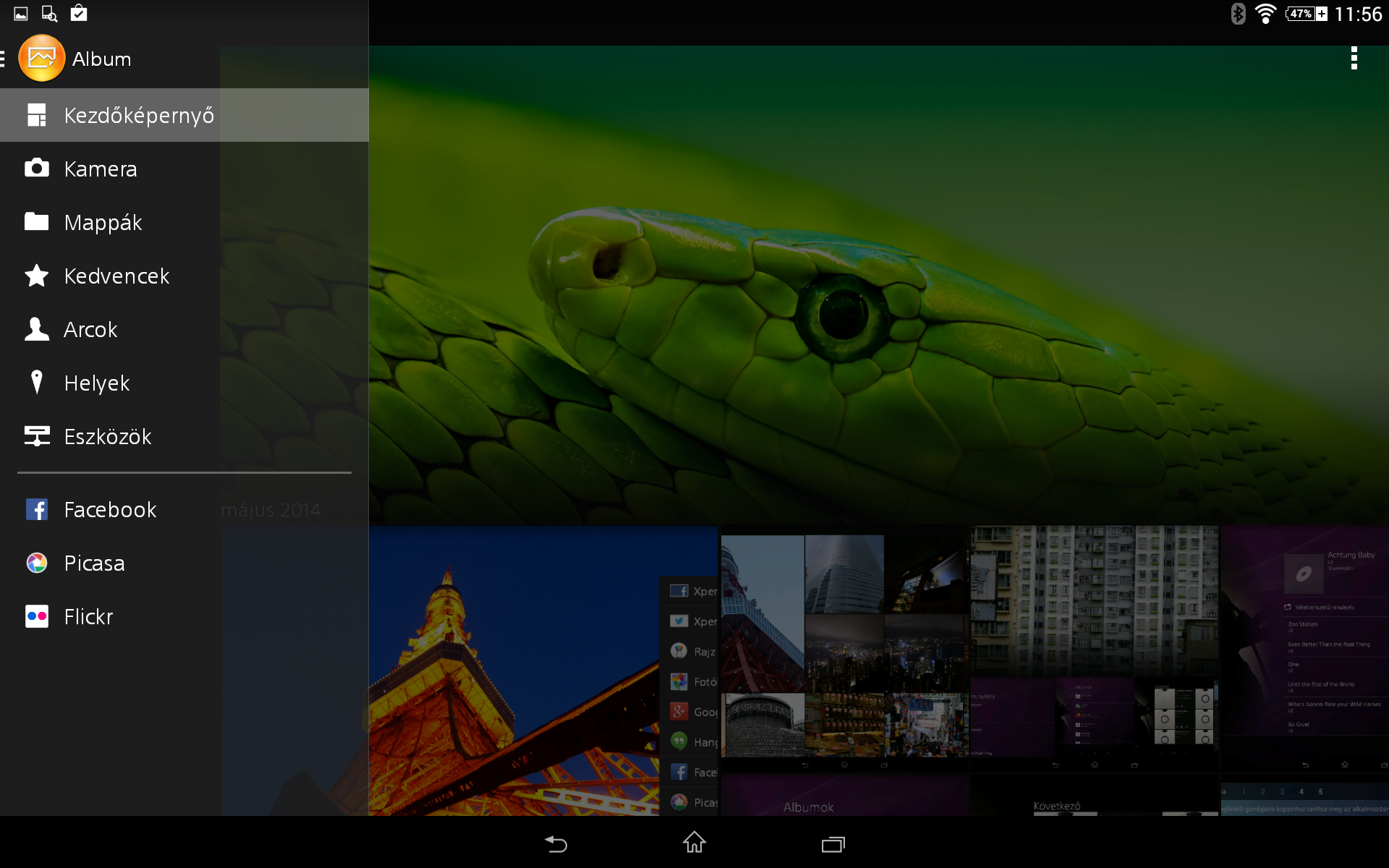Open the Következő thumbnail
The width and height of the screenshot is (1389, 868).
1094,795
